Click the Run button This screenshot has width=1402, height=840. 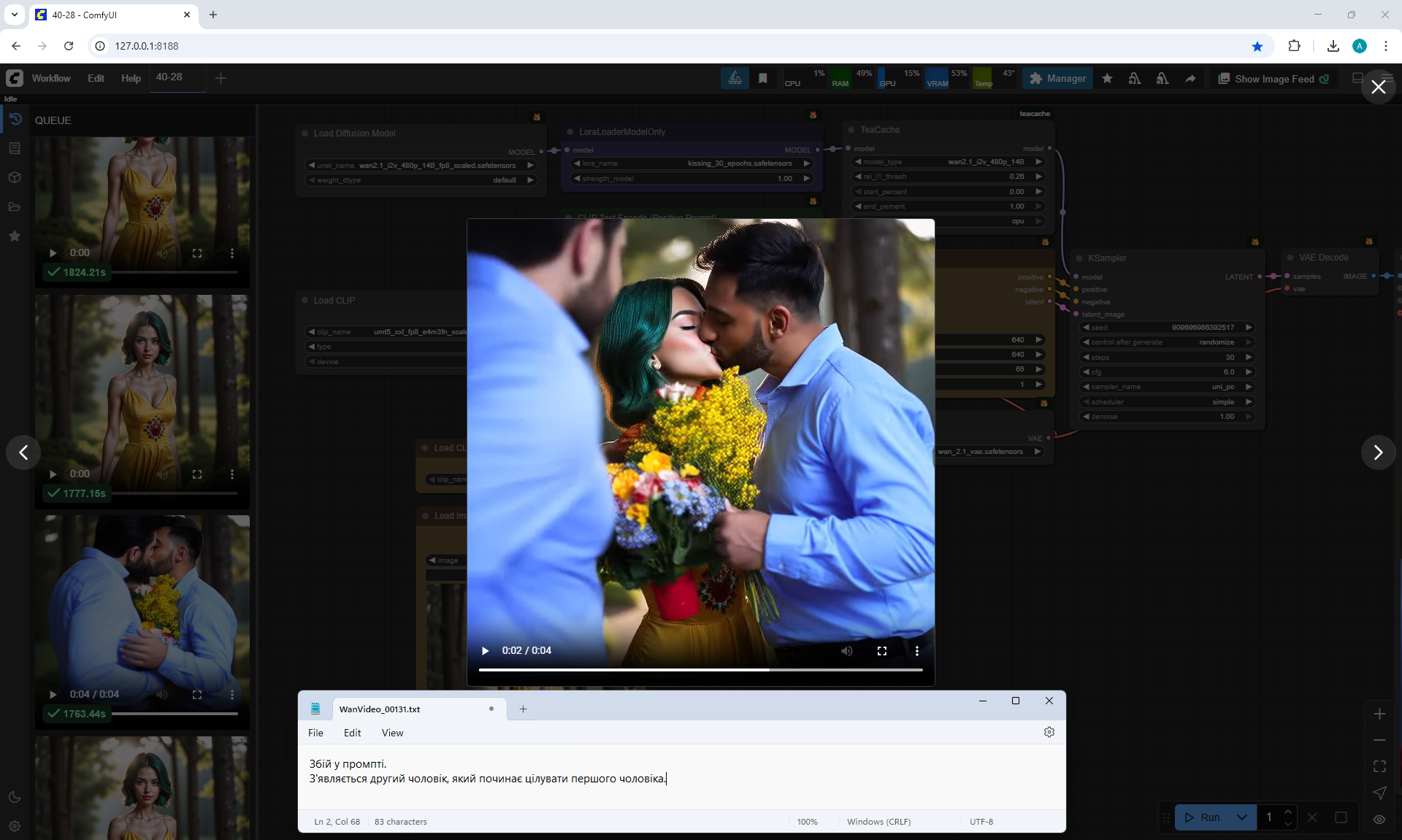(x=1203, y=817)
